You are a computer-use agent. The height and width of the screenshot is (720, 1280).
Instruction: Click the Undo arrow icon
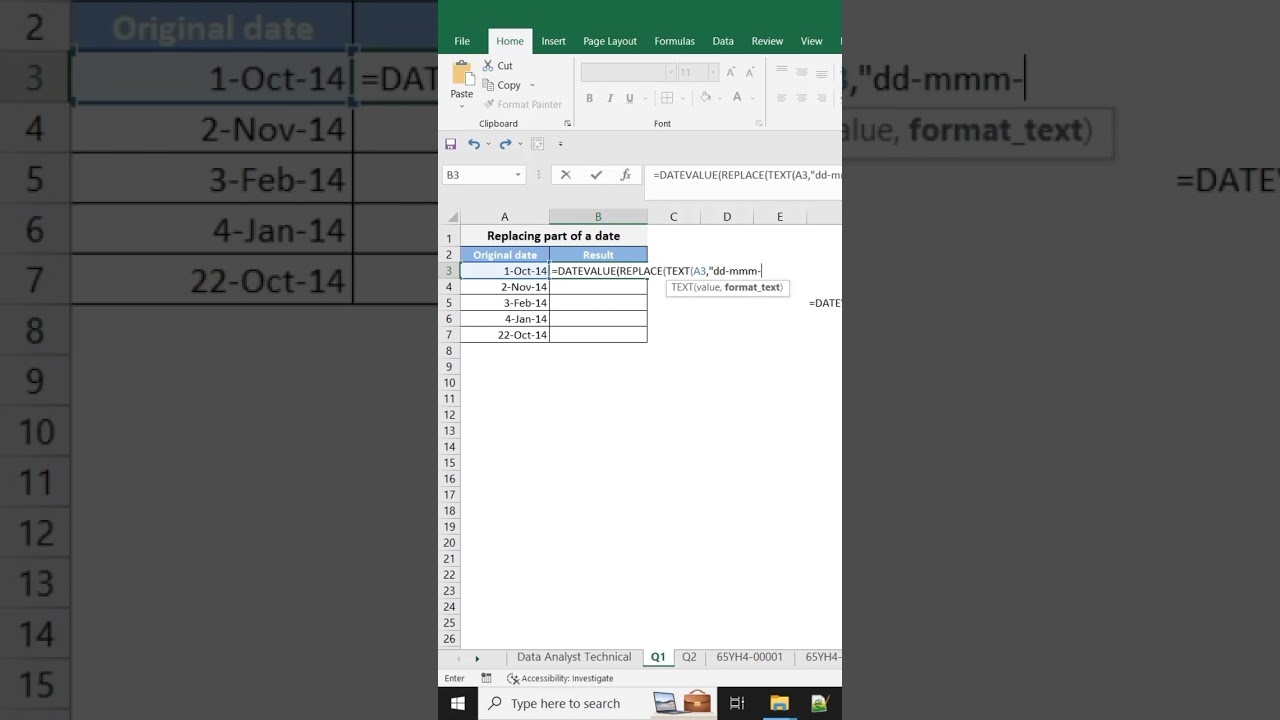click(x=474, y=144)
